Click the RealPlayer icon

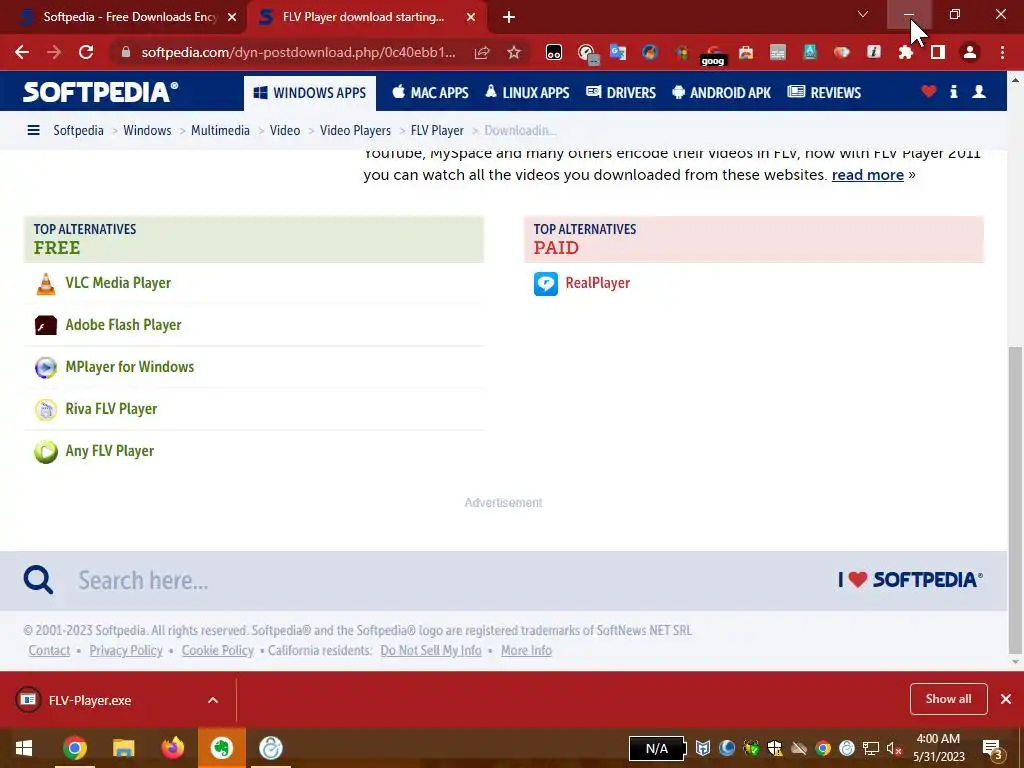click(x=546, y=283)
